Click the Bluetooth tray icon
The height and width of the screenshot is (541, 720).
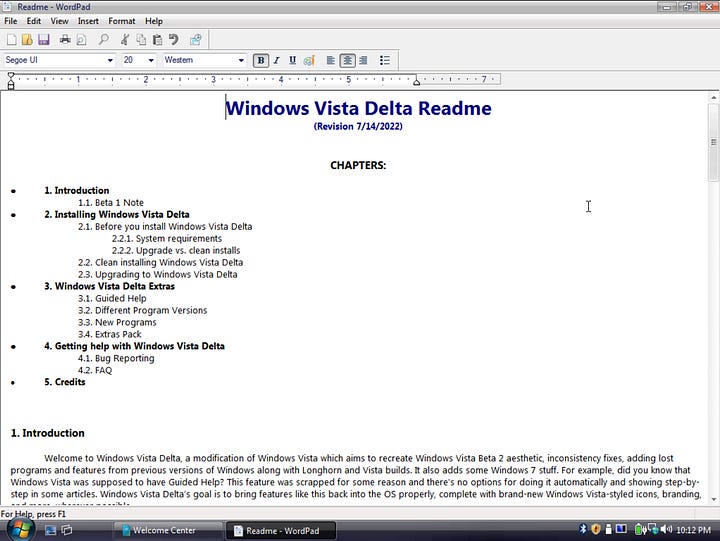pos(583,529)
